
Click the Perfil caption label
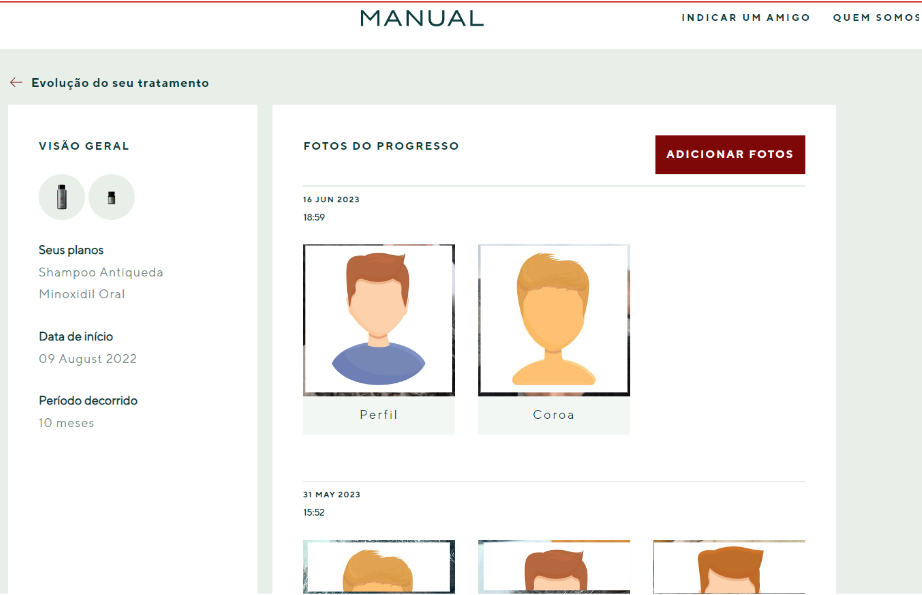(x=379, y=415)
